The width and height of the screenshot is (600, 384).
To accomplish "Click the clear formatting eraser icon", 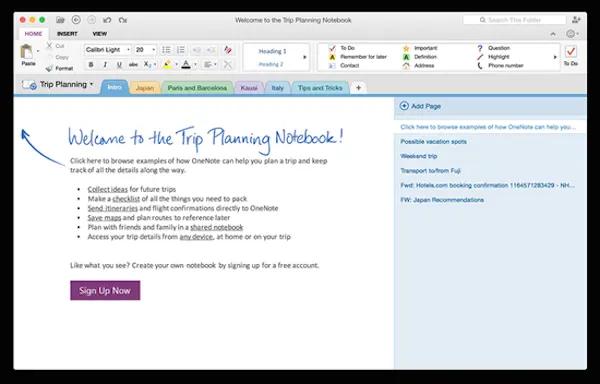I will (228, 50).
